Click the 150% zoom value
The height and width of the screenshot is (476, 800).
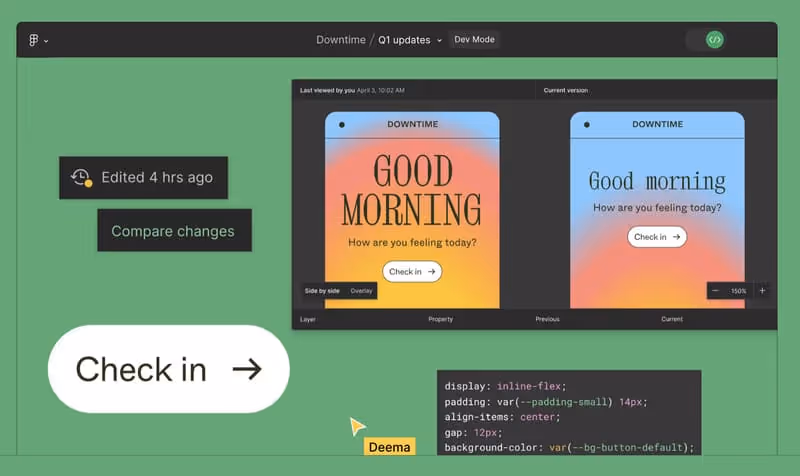(738, 291)
